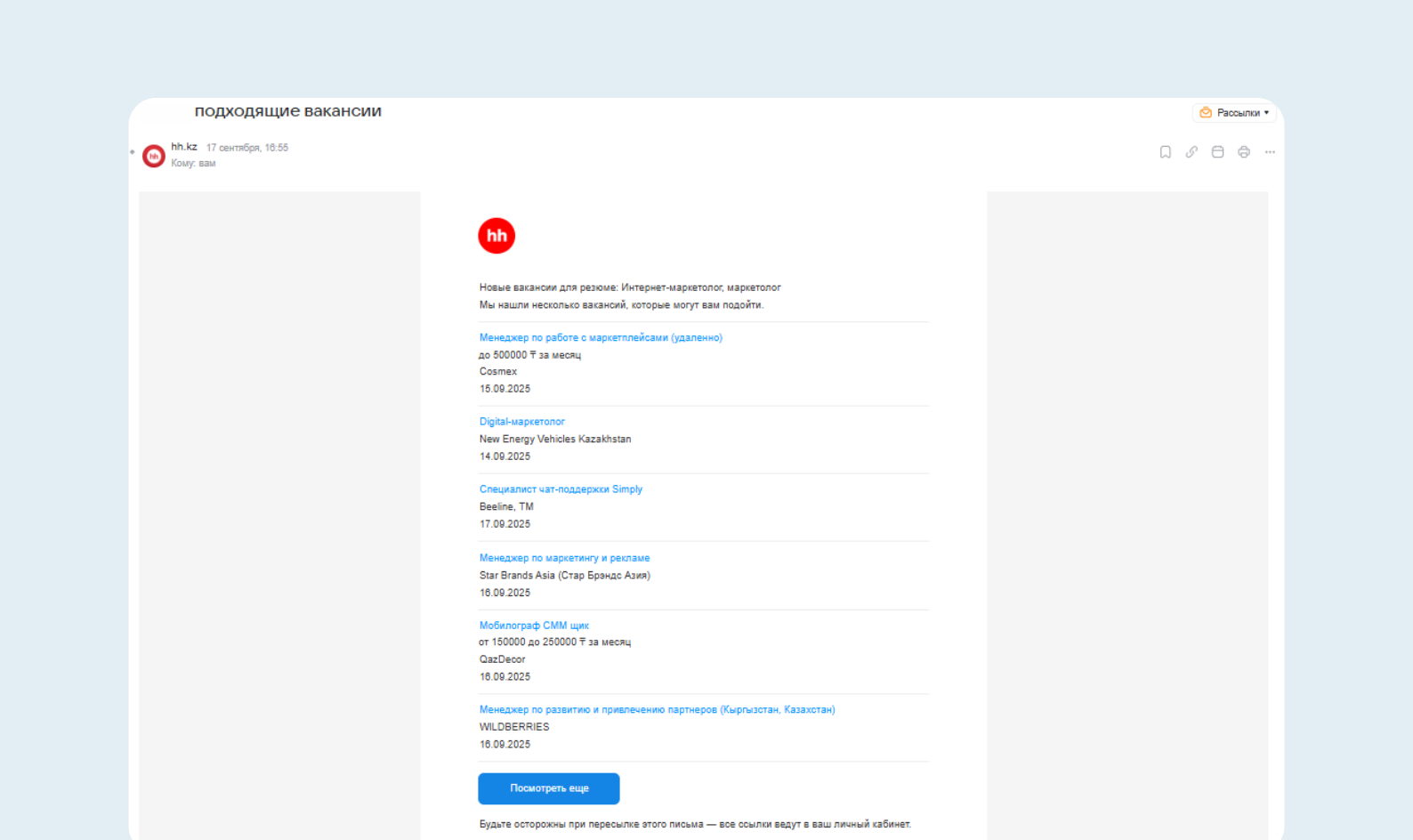Click the subject text подходящие вакансии
This screenshot has width=1413, height=840.
tap(288, 111)
